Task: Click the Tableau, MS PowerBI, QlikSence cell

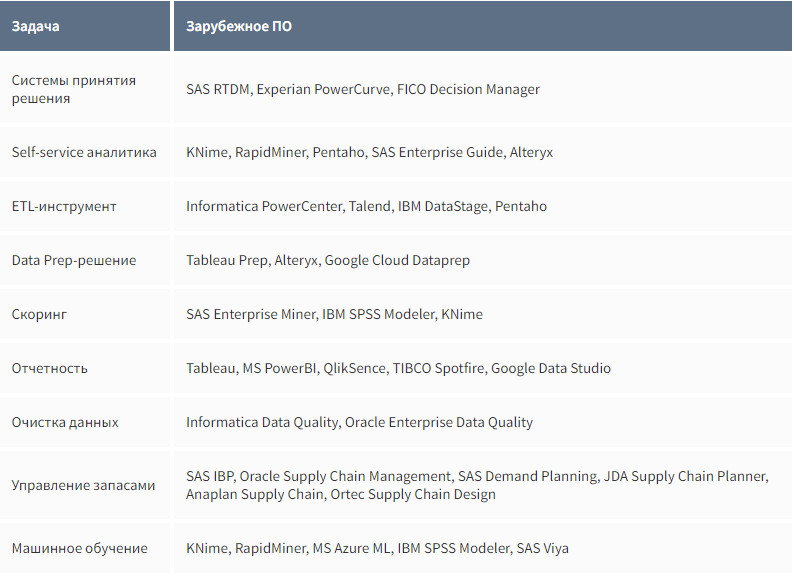Action: pos(398,368)
